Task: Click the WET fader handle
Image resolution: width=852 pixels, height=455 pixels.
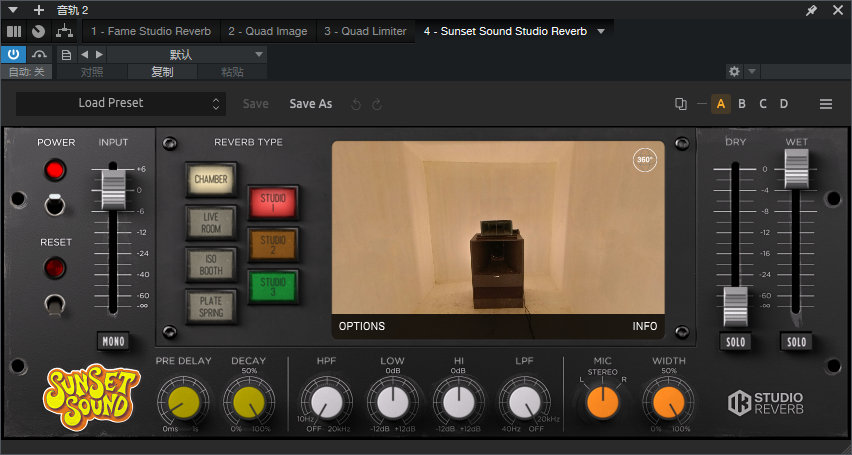Action: (796, 169)
